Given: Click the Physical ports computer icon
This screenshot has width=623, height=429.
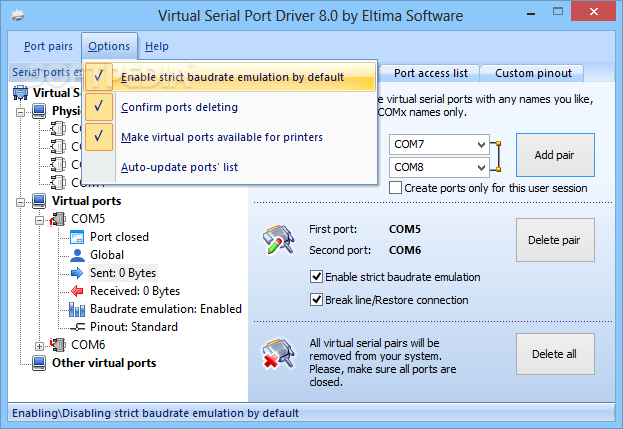Looking at the screenshot, I should (x=39, y=110).
